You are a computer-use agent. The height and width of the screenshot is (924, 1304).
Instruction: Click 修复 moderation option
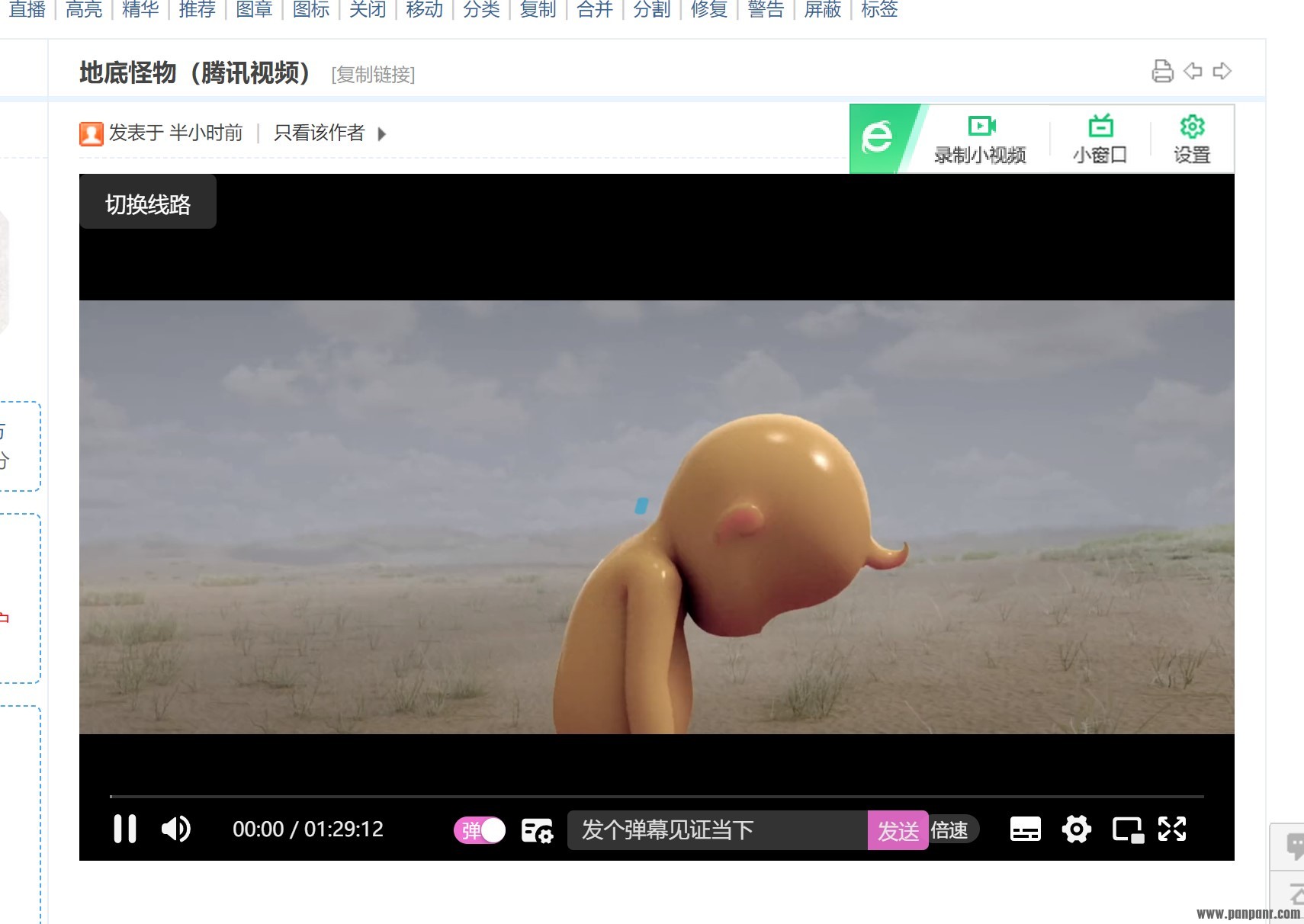[x=709, y=9]
